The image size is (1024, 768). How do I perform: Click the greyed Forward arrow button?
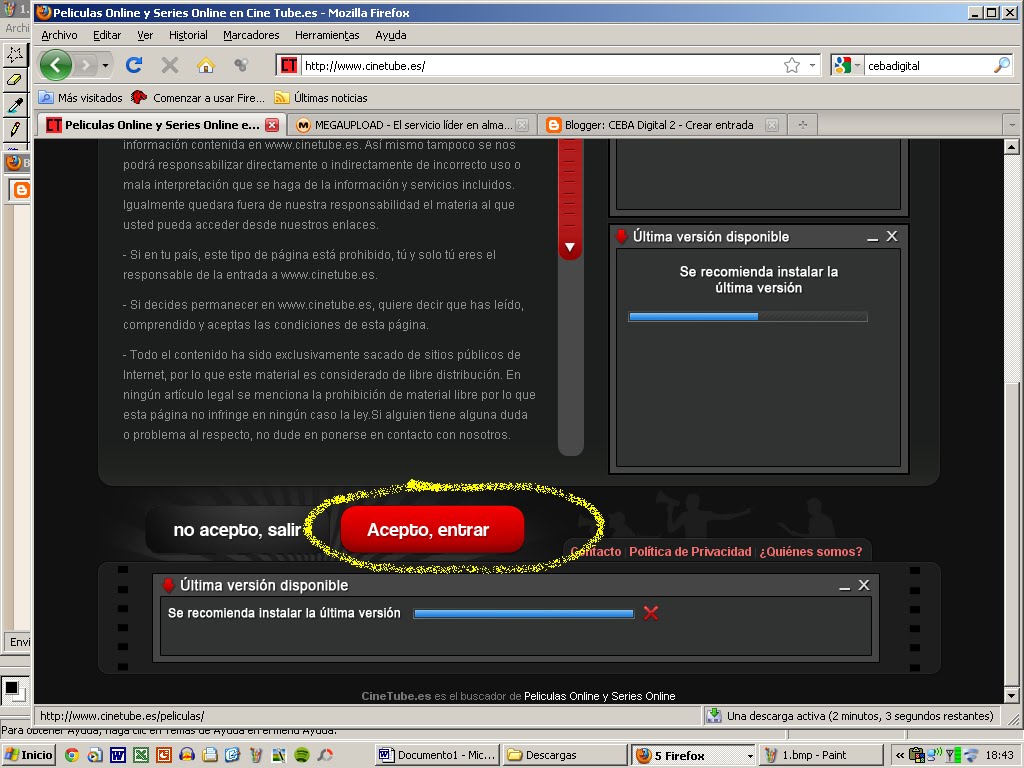tap(85, 65)
